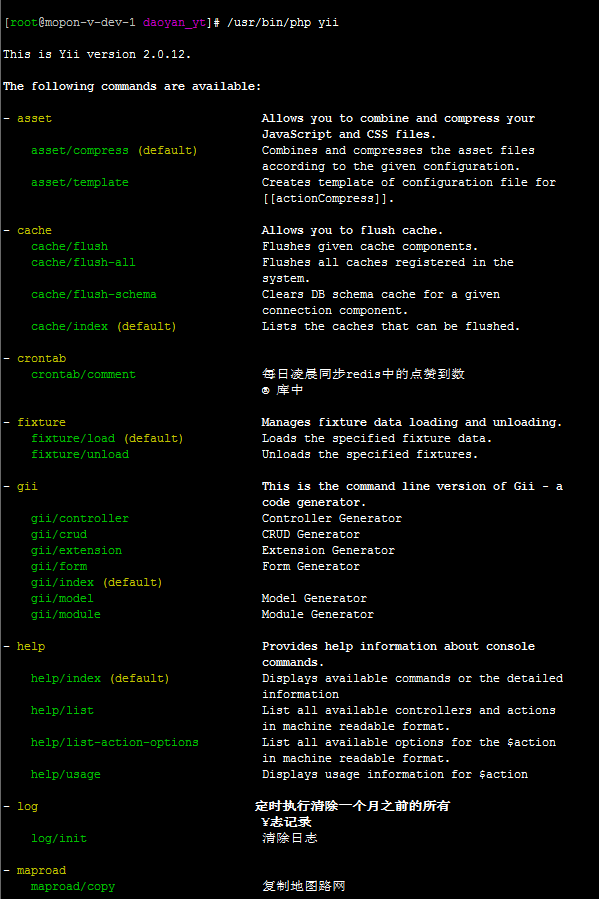Click the 'gii/extension' entry
The width and height of the screenshot is (599, 899).
pos(76,550)
